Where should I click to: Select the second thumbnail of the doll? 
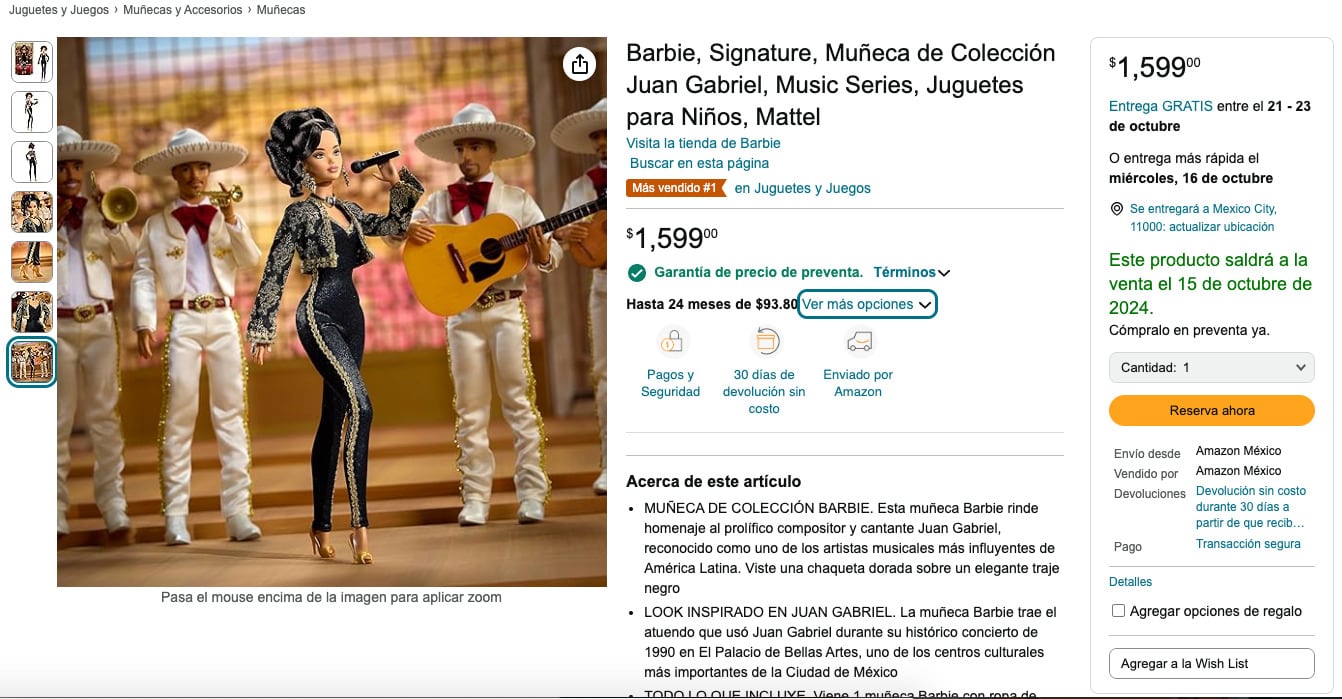coord(32,112)
